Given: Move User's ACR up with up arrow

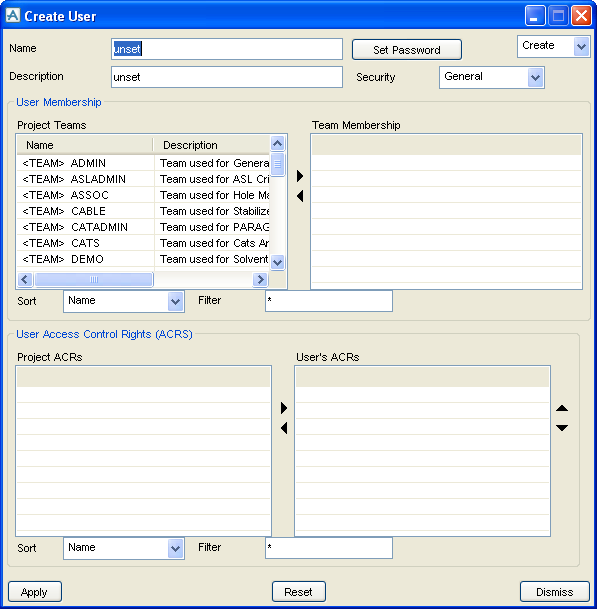Looking at the screenshot, I should pos(562,408).
